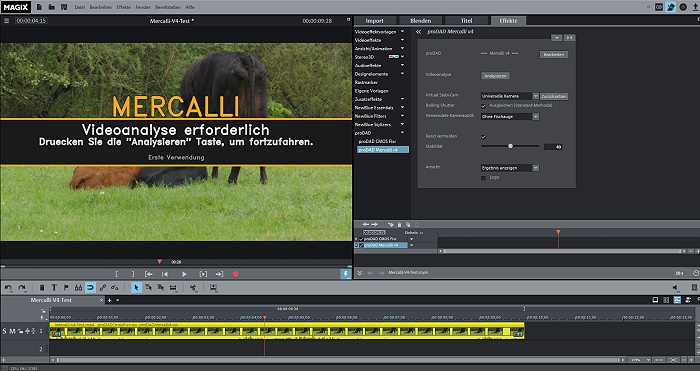Click the keyframe timeline horizontal scrollbar
Image resolution: width=700 pixels, height=371 pixels.
[562, 251]
